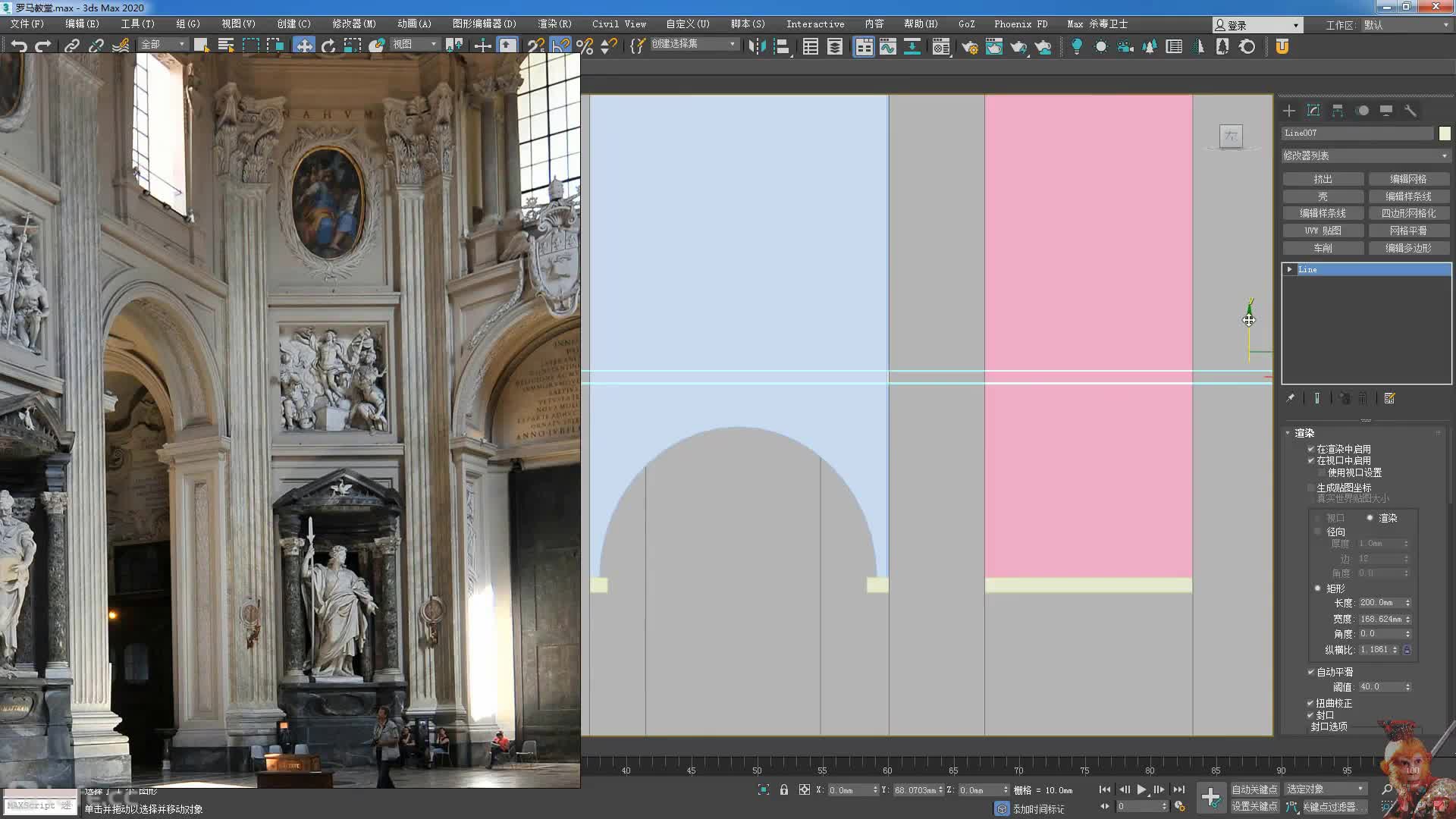Open the Render Setup teapot icon

pyautogui.click(x=970, y=47)
